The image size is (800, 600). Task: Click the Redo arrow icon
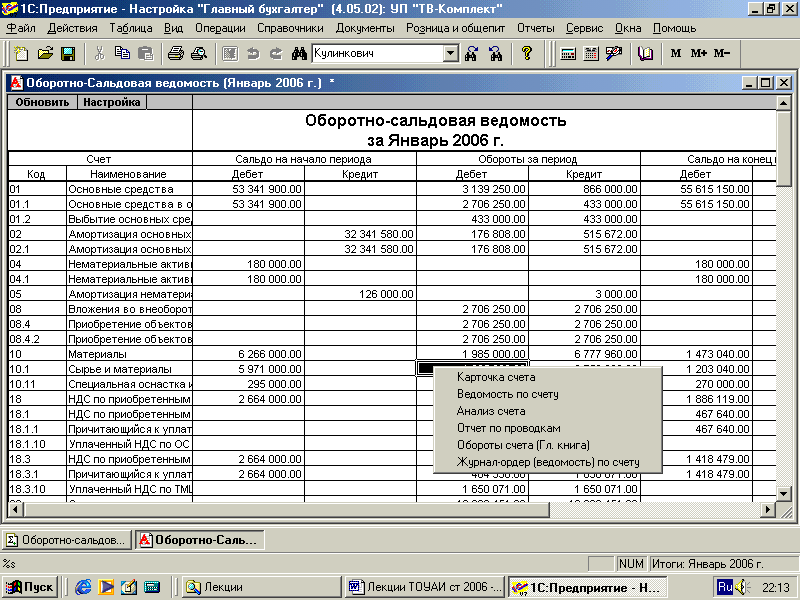coord(276,53)
